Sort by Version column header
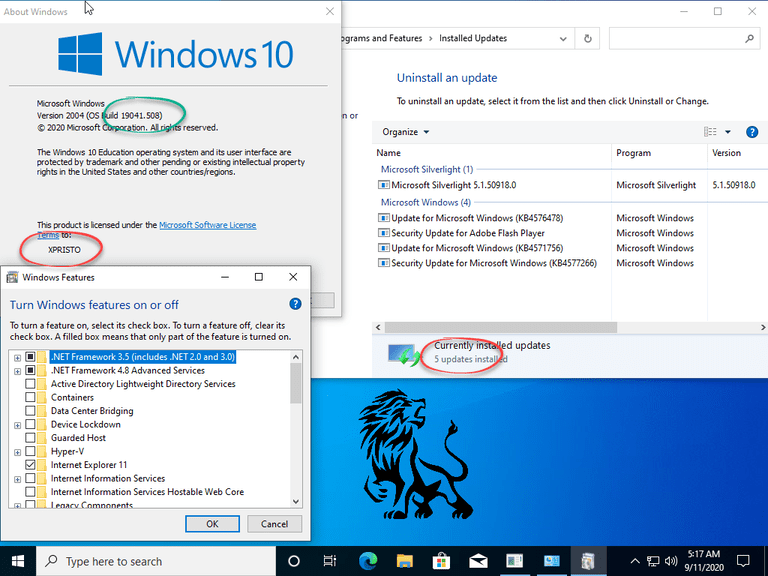This screenshot has height=576, width=768. 737,153
